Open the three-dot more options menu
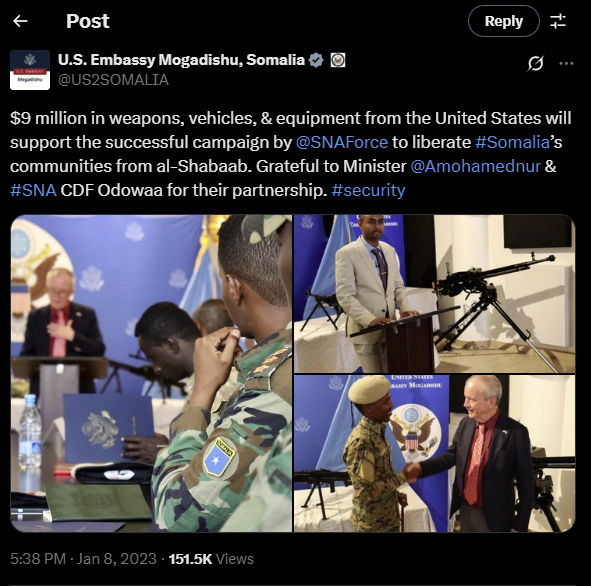The width and height of the screenshot is (591, 586). pyautogui.click(x=567, y=63)
